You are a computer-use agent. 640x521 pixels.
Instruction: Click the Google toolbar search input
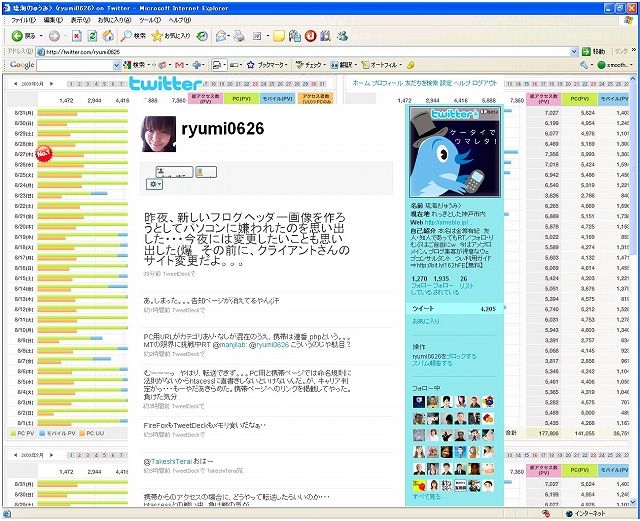[x=74, y=65]
